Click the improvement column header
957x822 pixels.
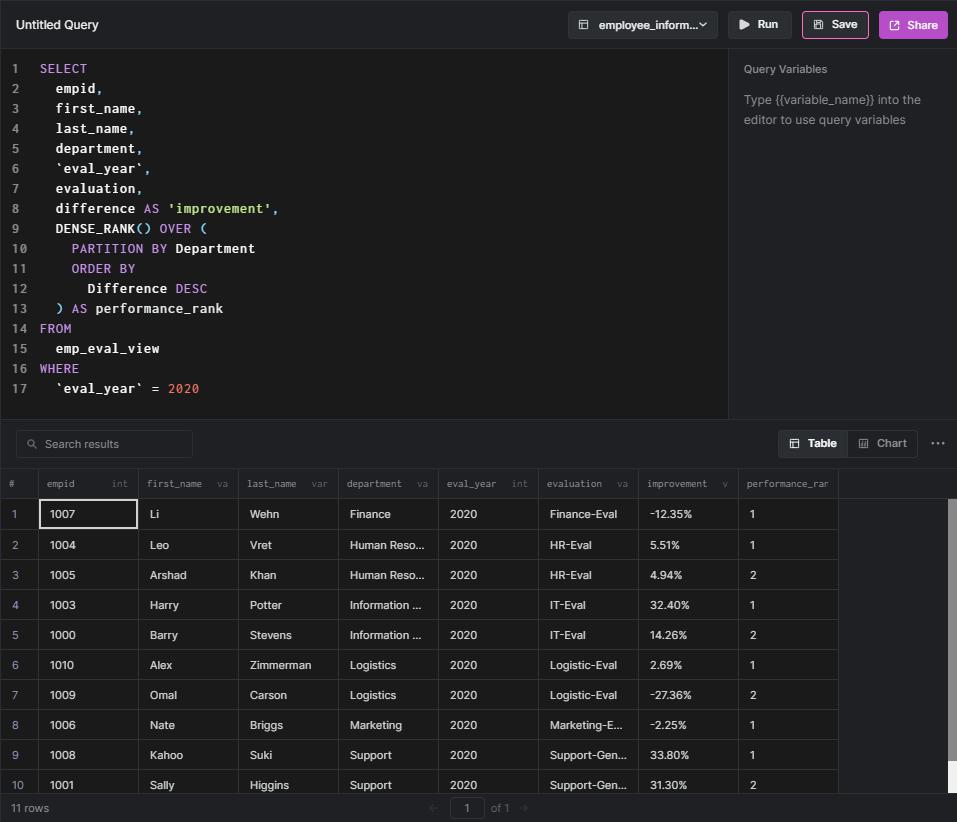688,484
